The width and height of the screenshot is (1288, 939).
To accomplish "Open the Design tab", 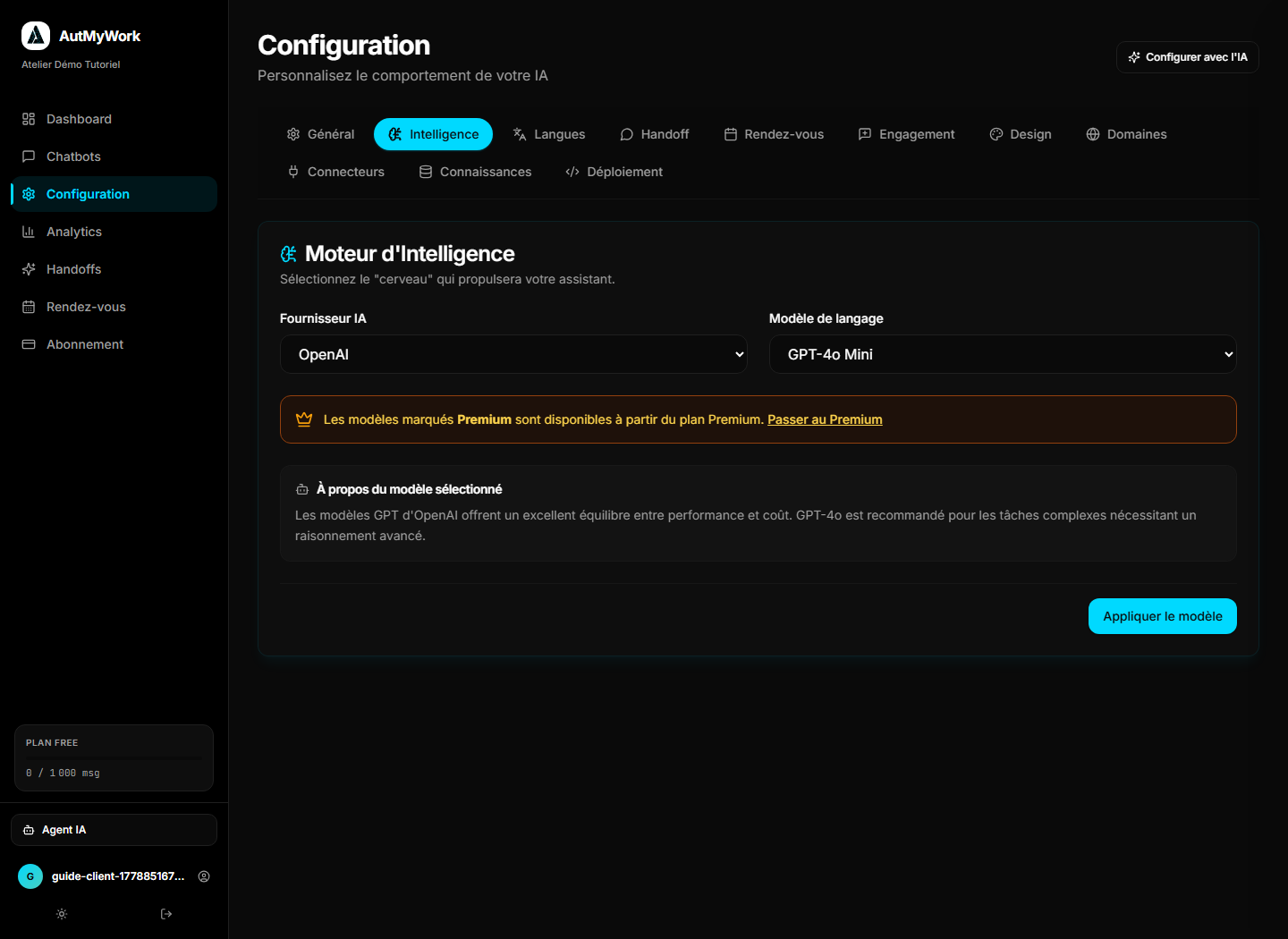I will tap(1021, 134).
